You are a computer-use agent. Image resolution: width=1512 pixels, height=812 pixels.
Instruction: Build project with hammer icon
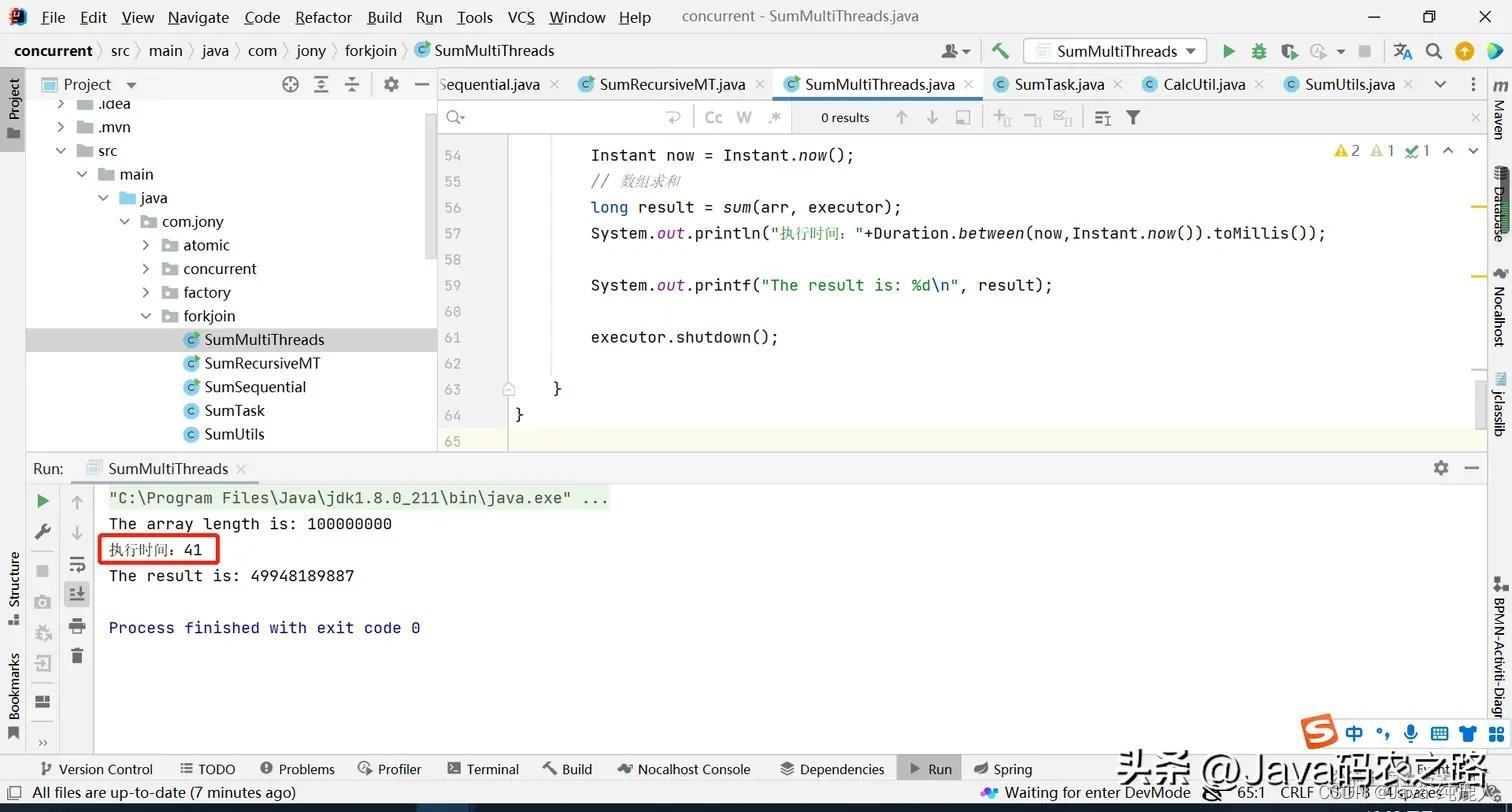point(1000,51)
